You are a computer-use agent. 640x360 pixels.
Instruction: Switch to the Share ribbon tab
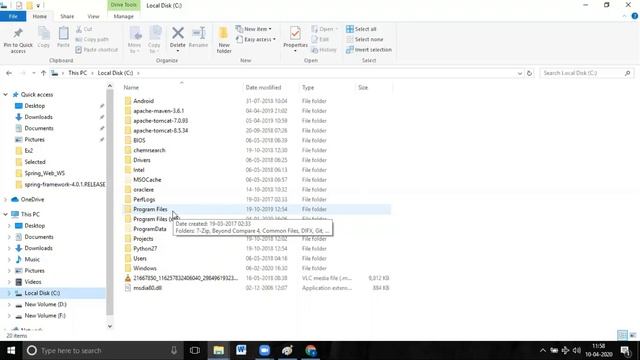[x=67, y=16]
